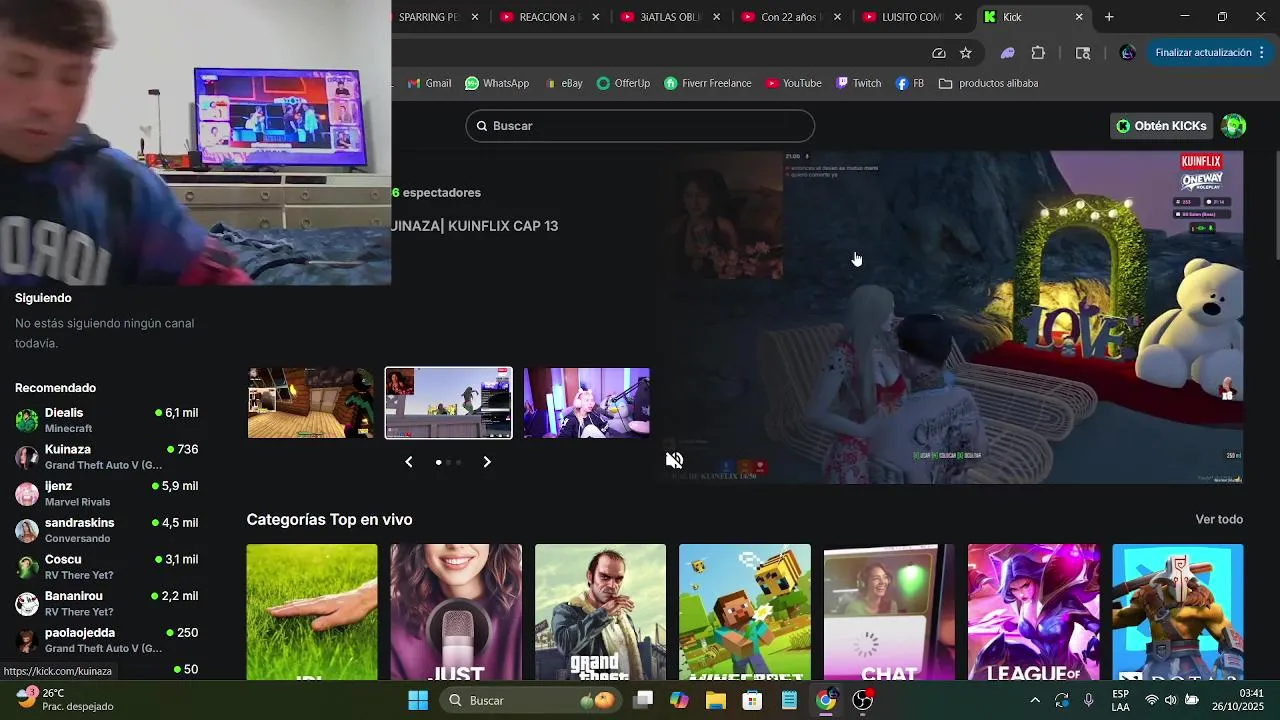The height and width of the screenshot is (720, 1280).
Task: Open the League of Legends category card
Action: click(1033, 612)
